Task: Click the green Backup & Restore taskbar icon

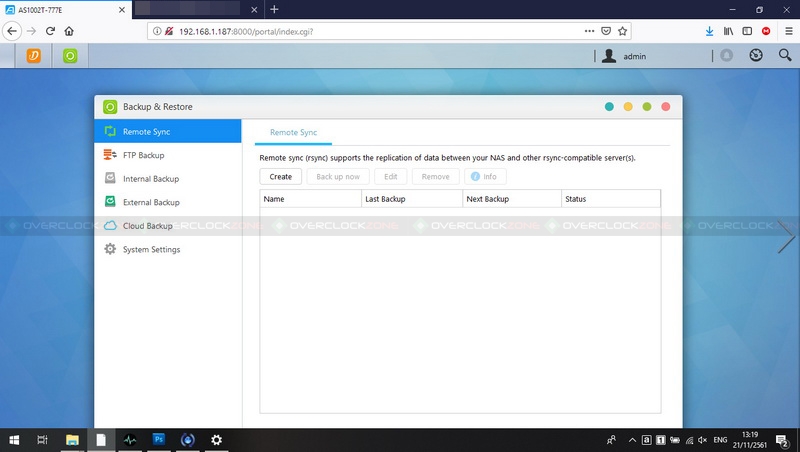Action: [x=70, y=56]
